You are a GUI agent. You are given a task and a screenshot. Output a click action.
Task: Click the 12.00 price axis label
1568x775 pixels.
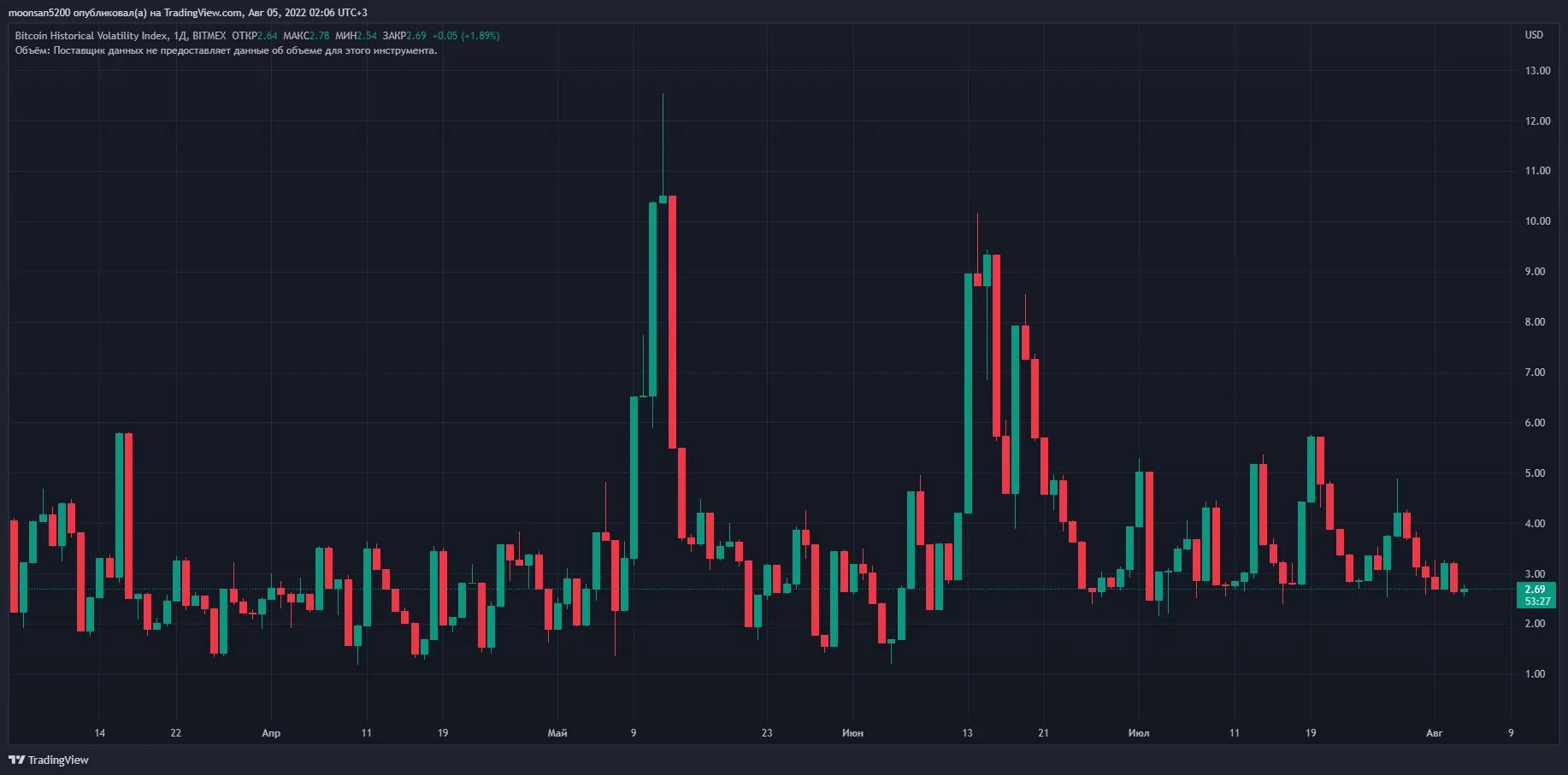[x=1537, y=121]
